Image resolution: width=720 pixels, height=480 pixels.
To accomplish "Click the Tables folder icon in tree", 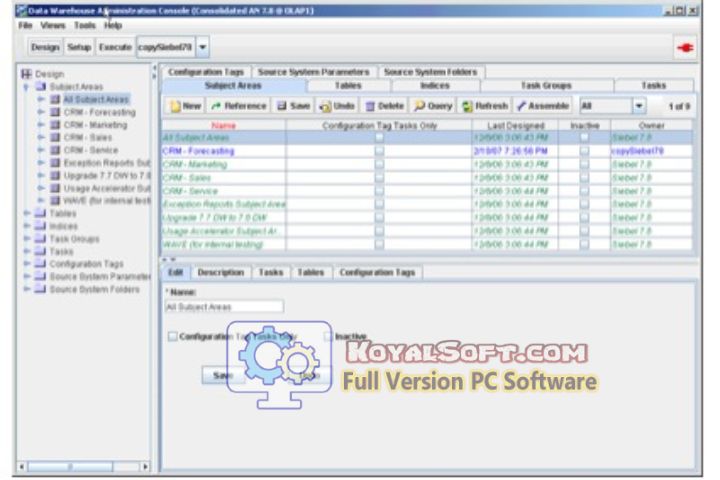I will (x=40, y=213).
